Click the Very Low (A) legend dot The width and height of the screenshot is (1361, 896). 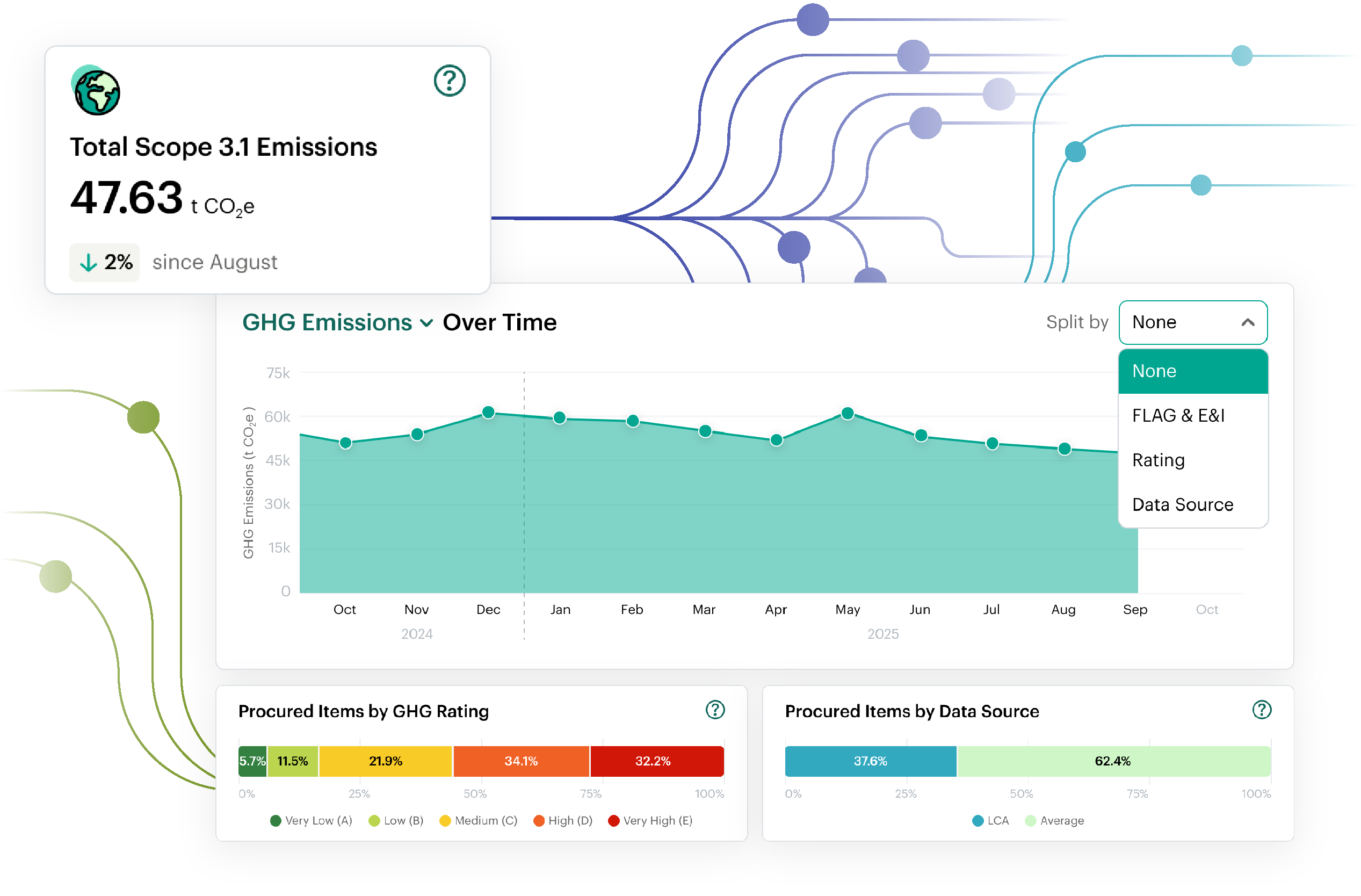pyautogui.click(x=276, y=821)
